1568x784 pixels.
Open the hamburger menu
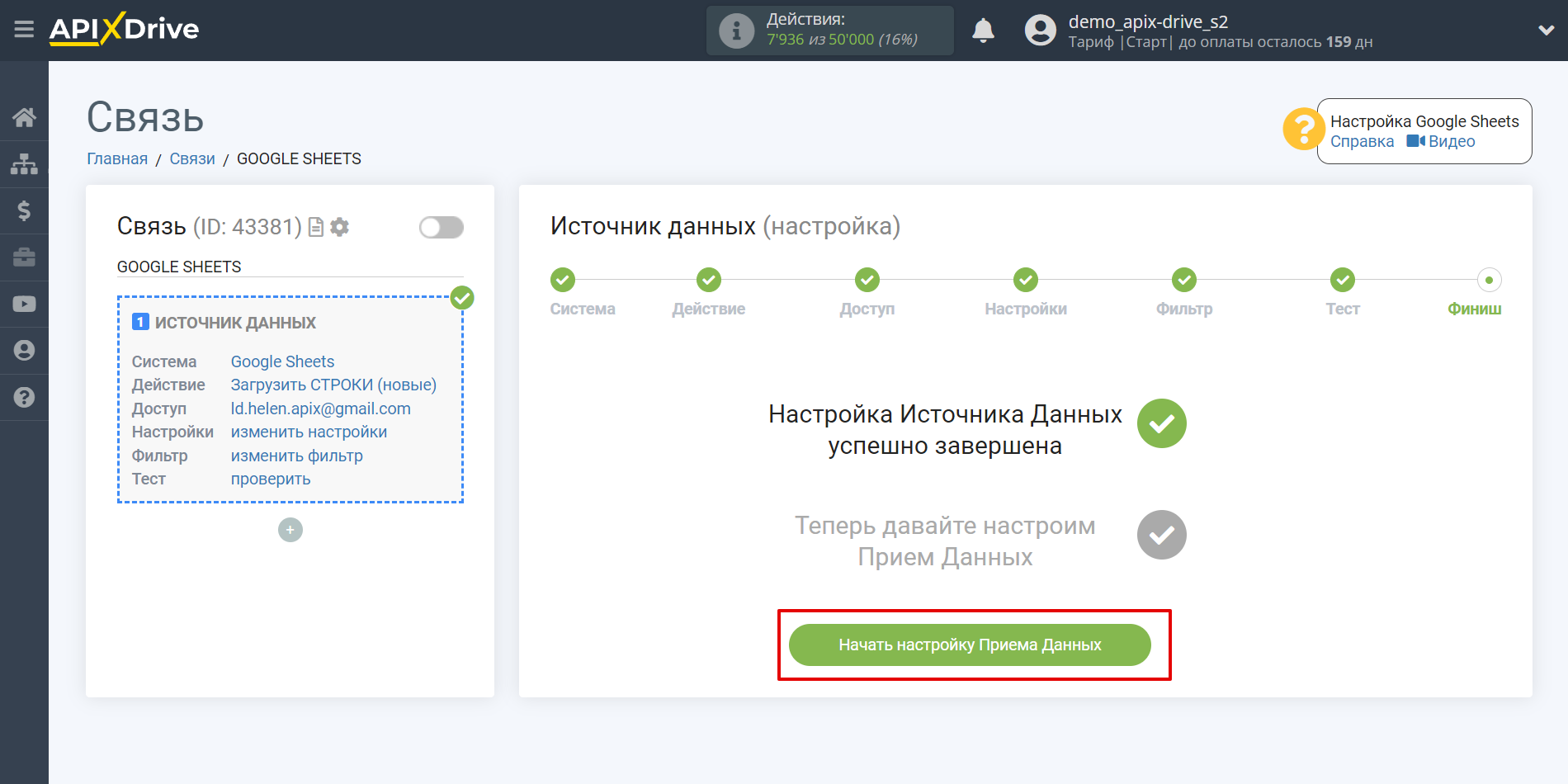tap(24, 30)
